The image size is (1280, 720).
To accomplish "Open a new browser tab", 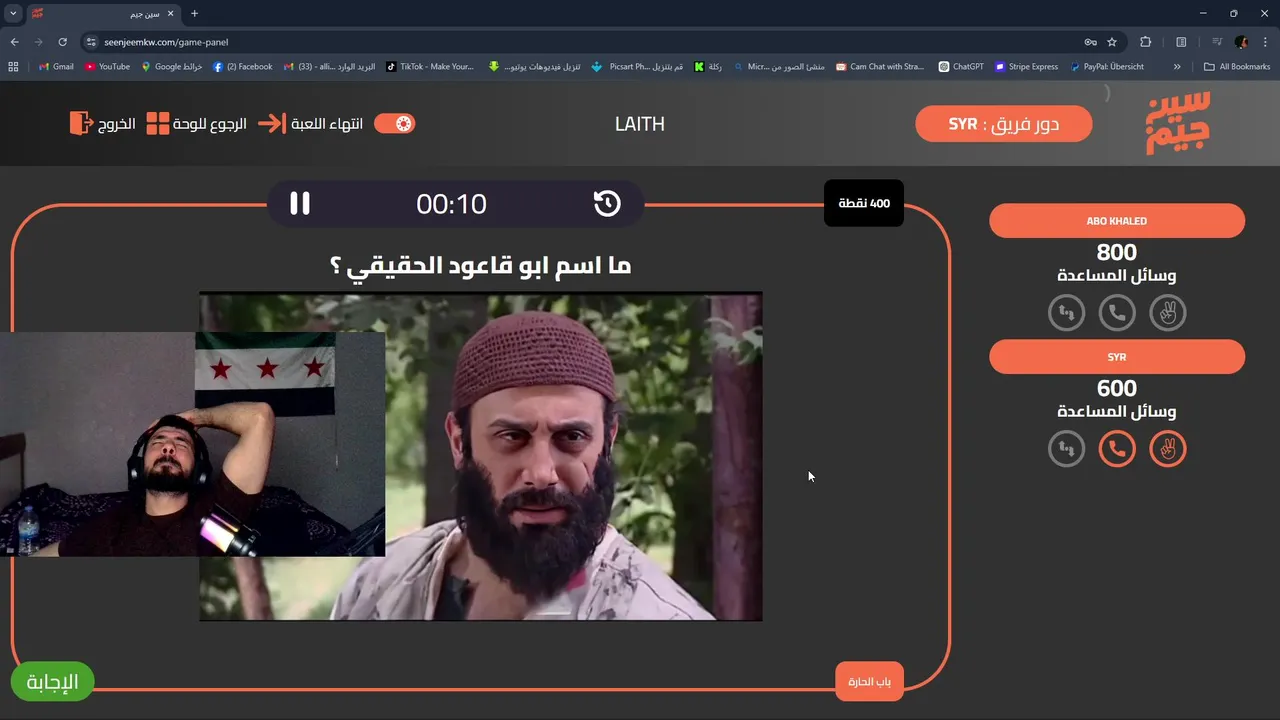I will coord(194,14).
